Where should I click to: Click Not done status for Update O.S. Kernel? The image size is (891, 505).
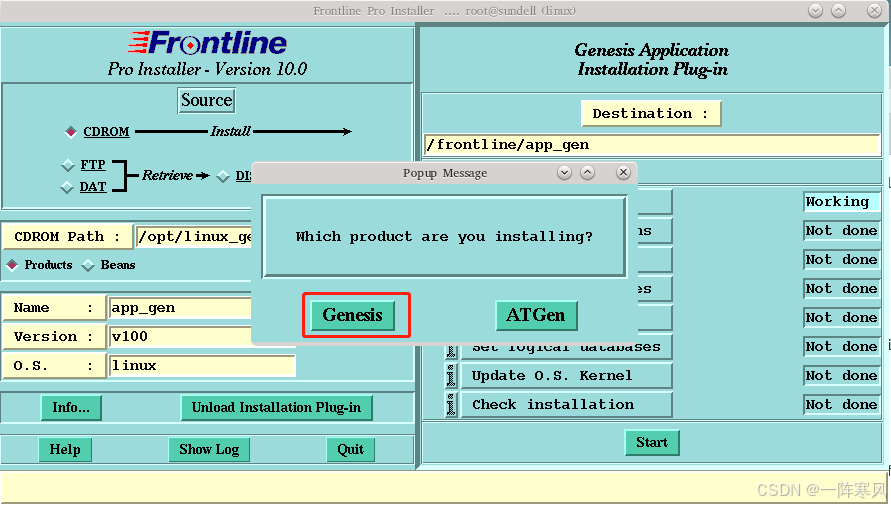pyautogui.click(x=841, y=375)
